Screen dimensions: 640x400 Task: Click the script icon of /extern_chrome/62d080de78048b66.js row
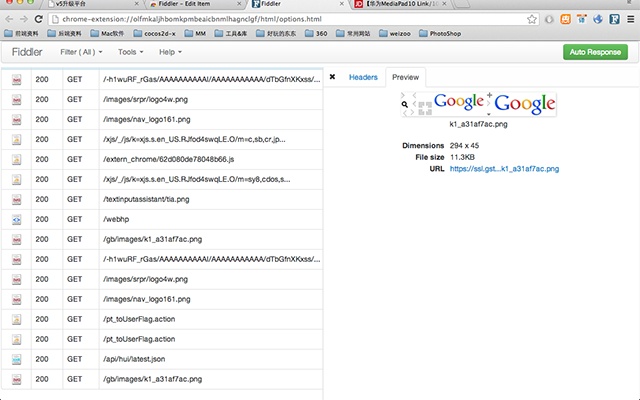click(x=16, y=160)
